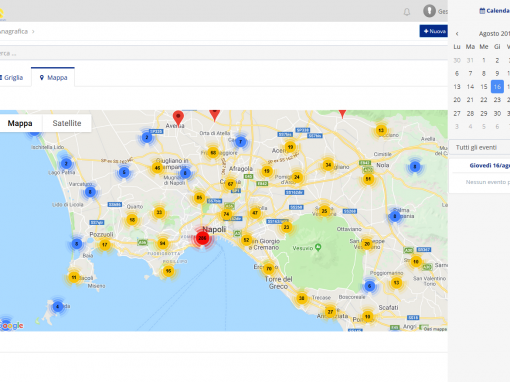Open the blue 7 cluster marker
Viewport: 510px width, 382px height.
(x=240, y=142)
